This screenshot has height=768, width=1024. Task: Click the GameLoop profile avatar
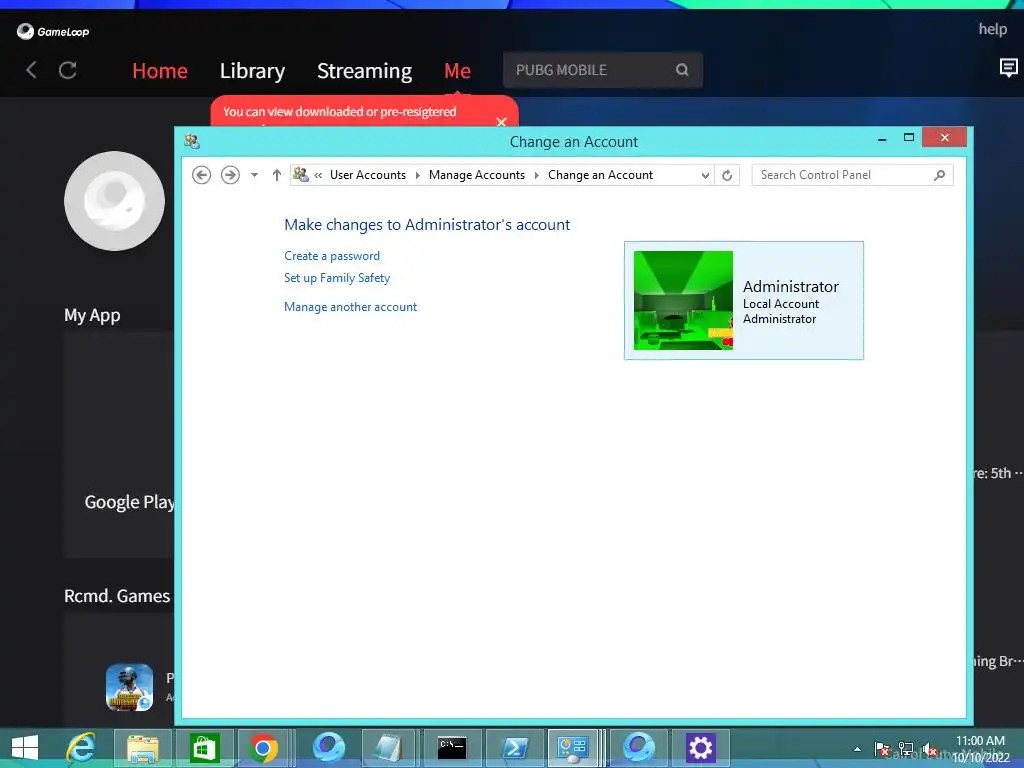coord(114,201)
